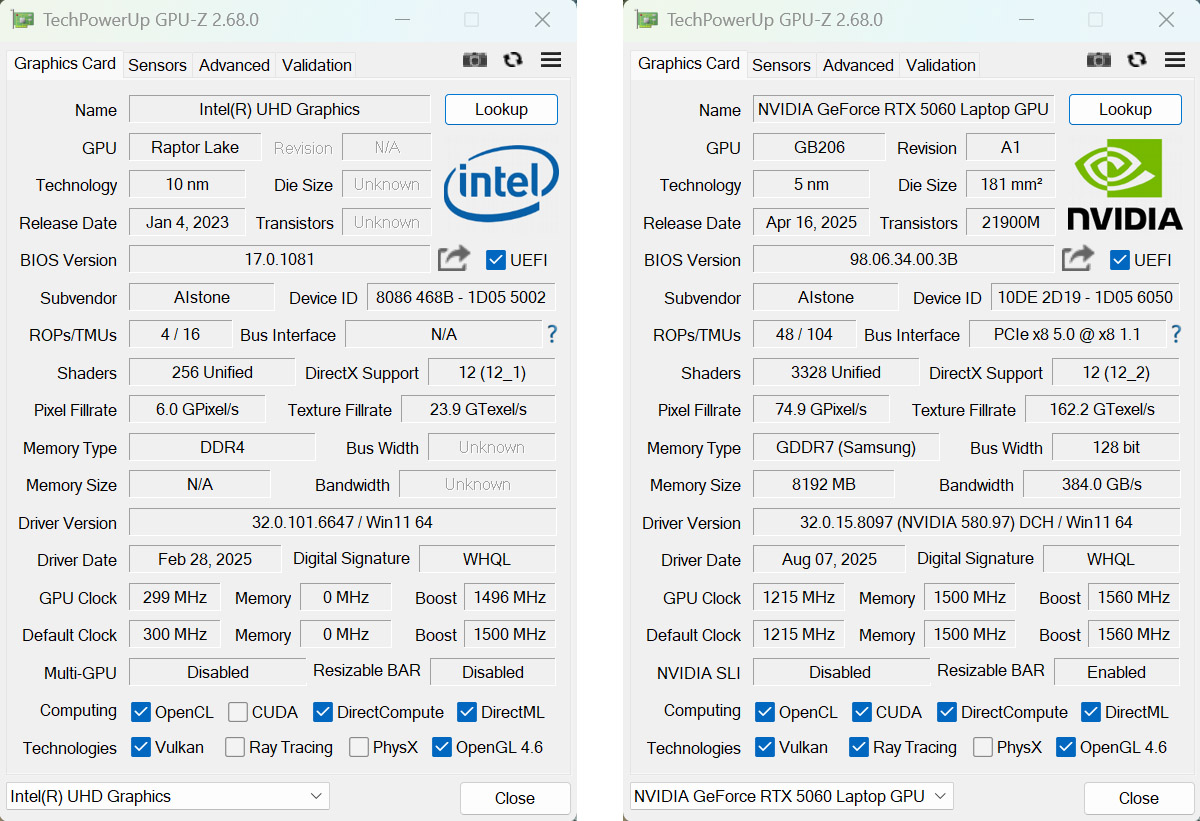Screen dimensions: 1200x821
Task: Click the refresh icon in NVIDIA window
Action: click(1137, 60)
